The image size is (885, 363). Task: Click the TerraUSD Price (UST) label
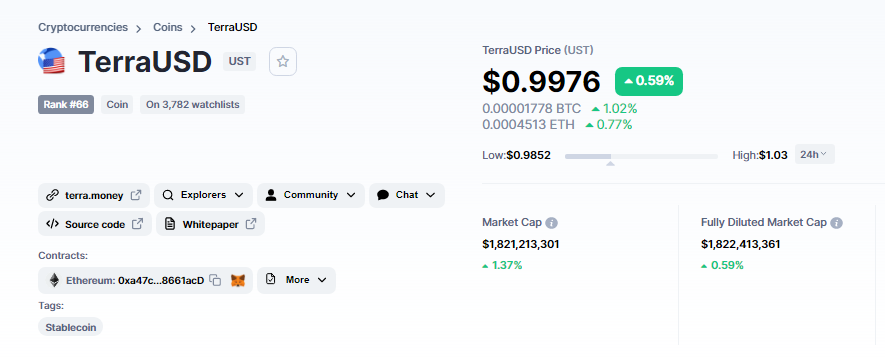(x=538, y=50)
